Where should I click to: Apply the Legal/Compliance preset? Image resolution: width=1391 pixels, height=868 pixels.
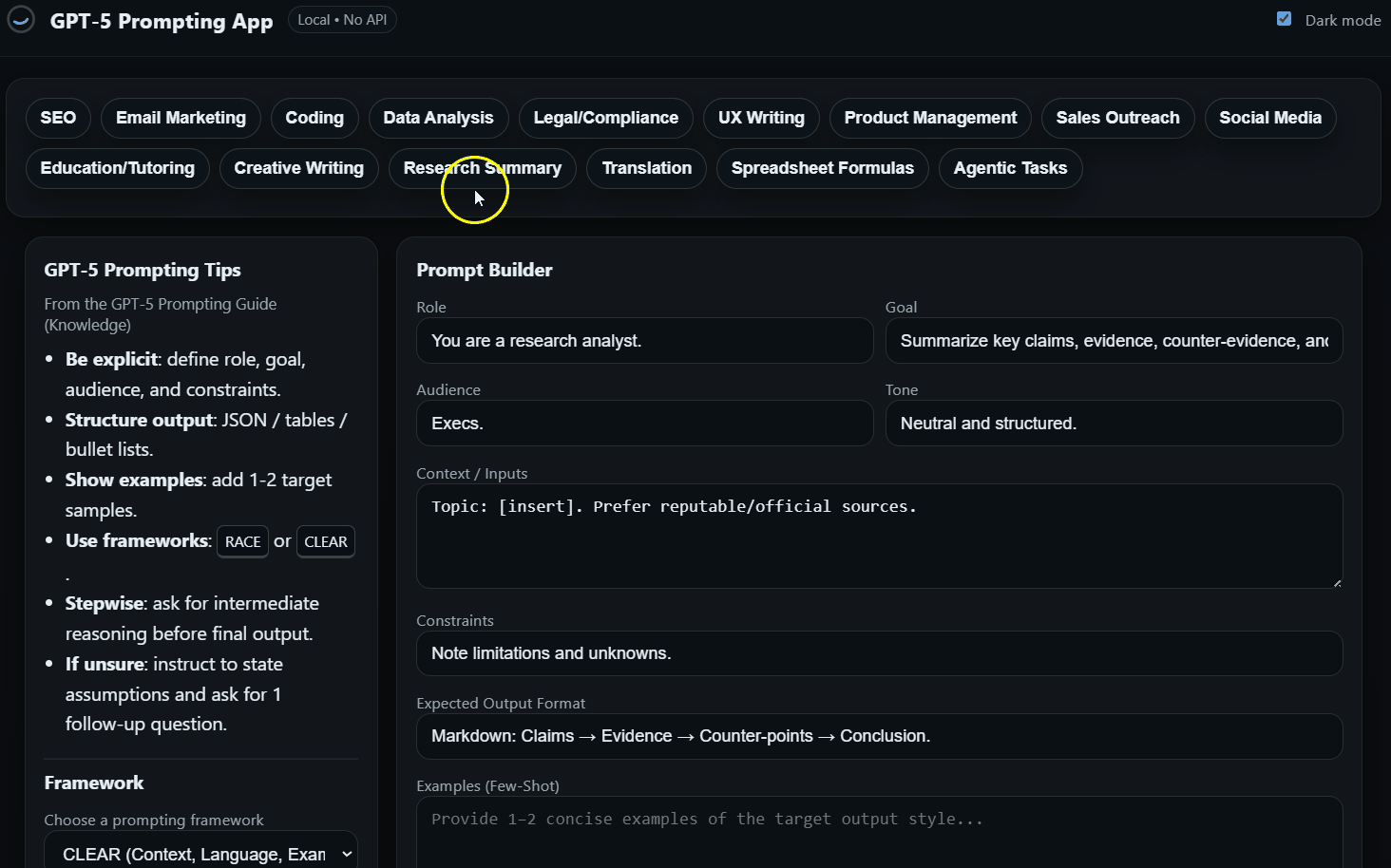pos(605,118)
